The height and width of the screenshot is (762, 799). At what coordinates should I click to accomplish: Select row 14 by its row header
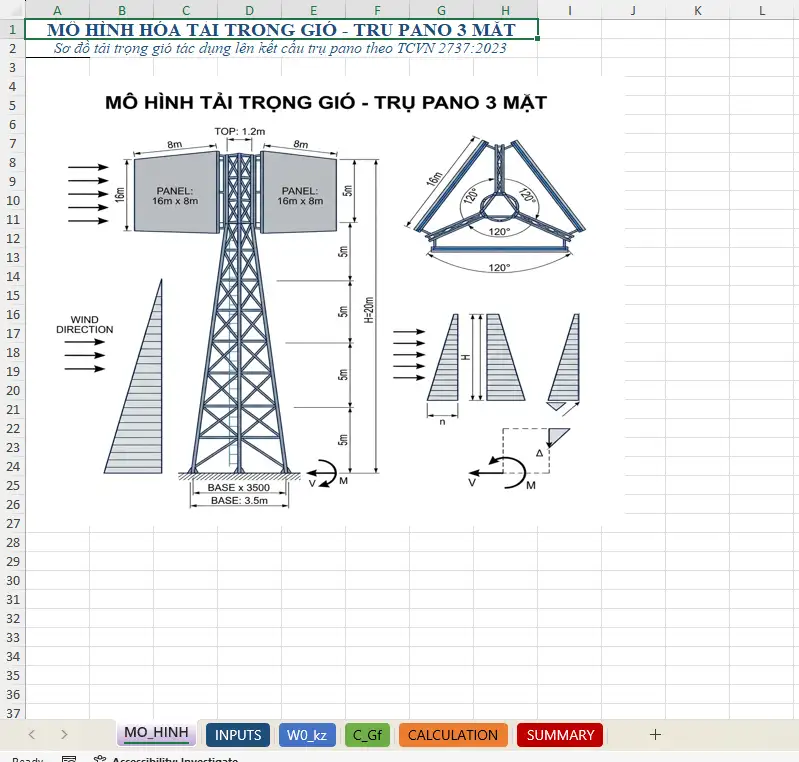(12, 276)
